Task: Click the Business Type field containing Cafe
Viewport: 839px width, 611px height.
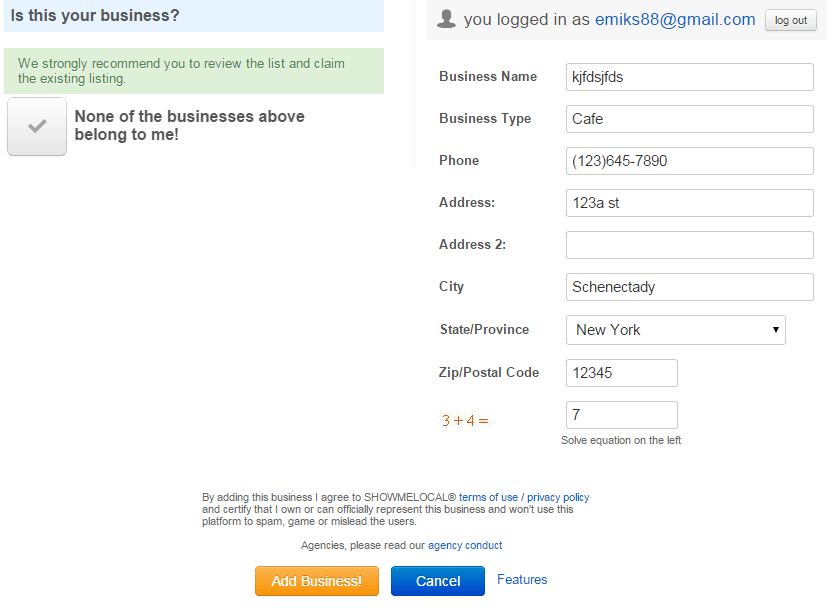Action: pyautogui.click(x=690, y=119)
